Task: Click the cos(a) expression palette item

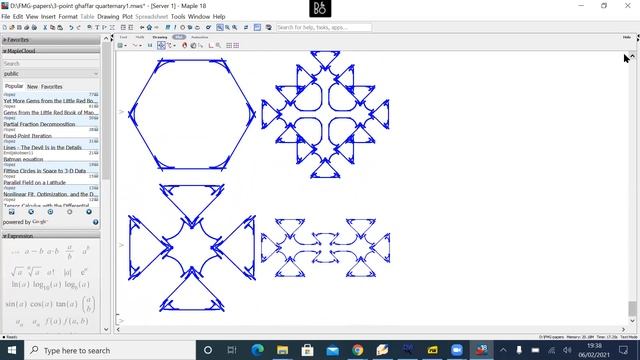Action: point(41,304)
